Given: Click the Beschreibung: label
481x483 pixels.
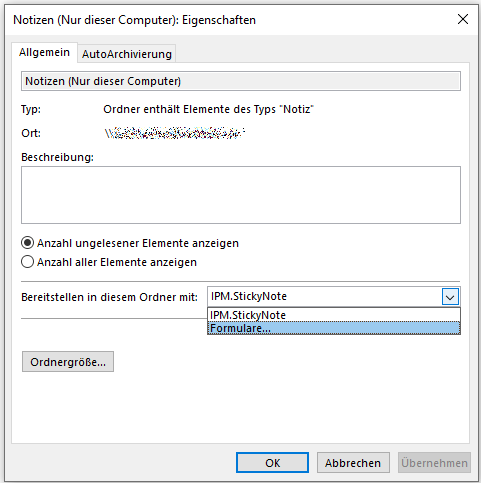Looking at the screenshot, I should [57, 157].
